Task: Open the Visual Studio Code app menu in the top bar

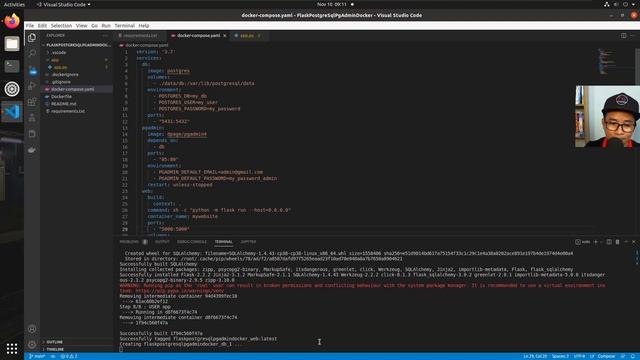Action: (64, 4)
